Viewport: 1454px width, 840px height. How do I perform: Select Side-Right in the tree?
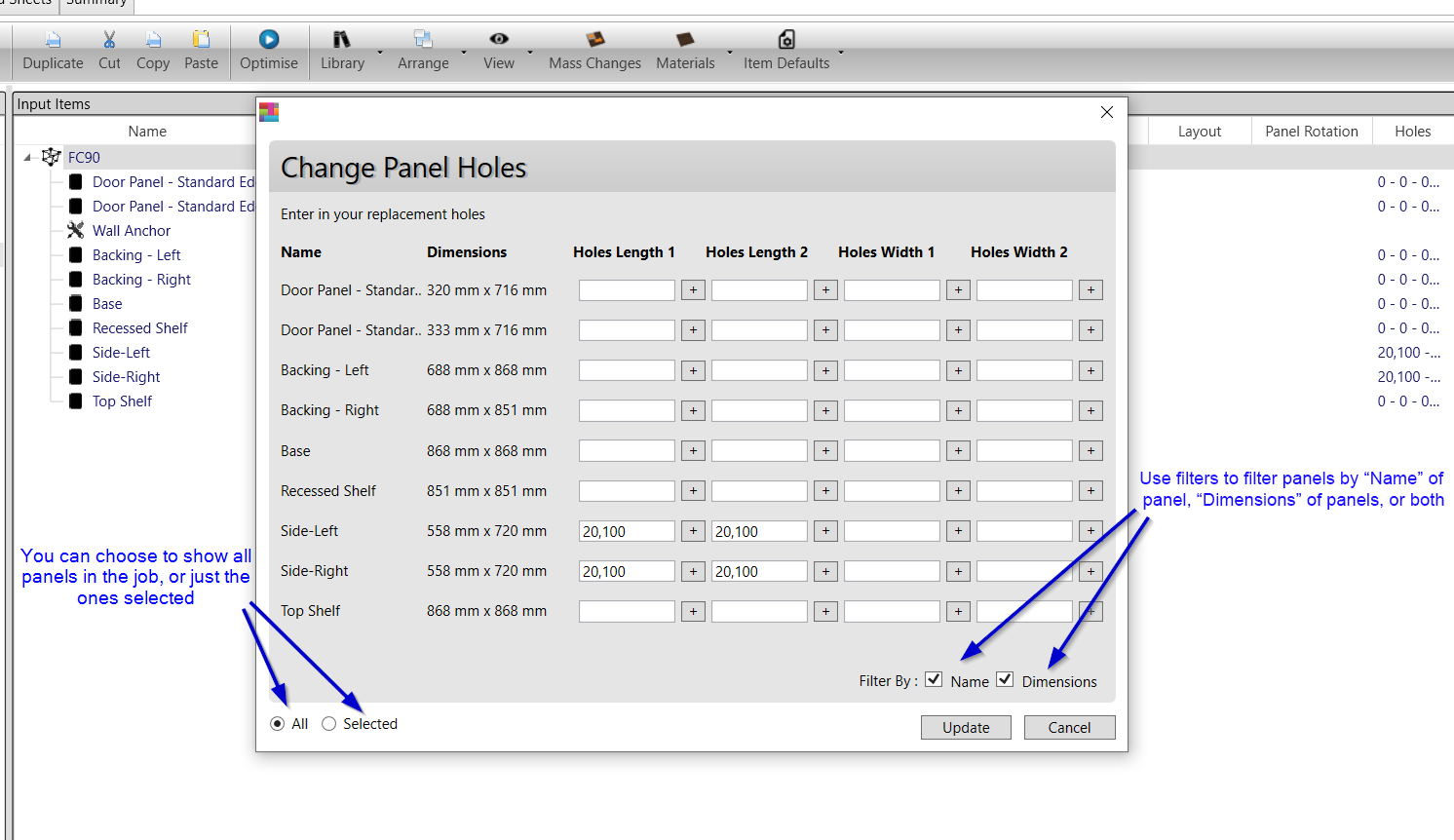[x=127, y=377]
